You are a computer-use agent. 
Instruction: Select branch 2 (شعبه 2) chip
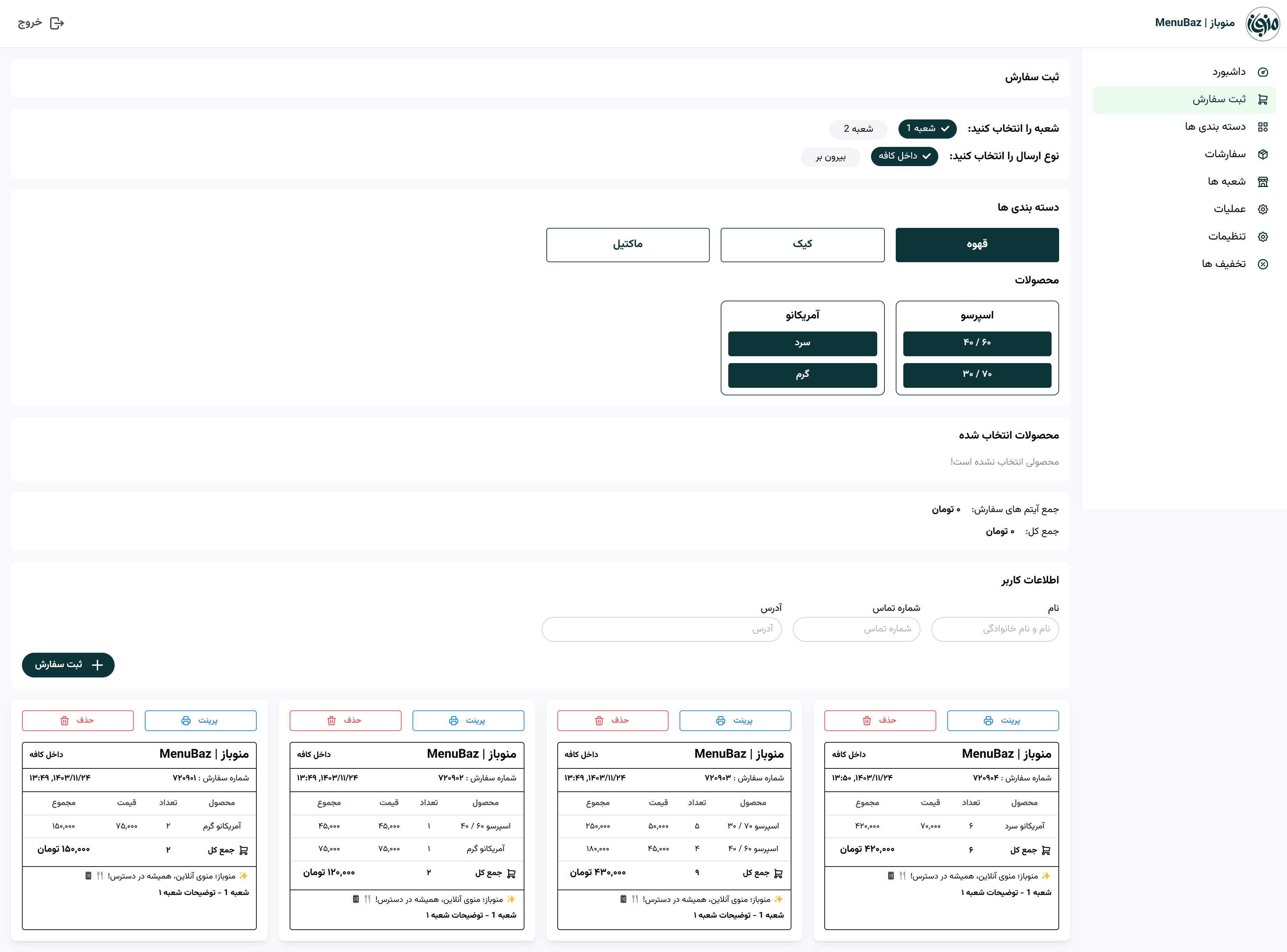point(858,128)
